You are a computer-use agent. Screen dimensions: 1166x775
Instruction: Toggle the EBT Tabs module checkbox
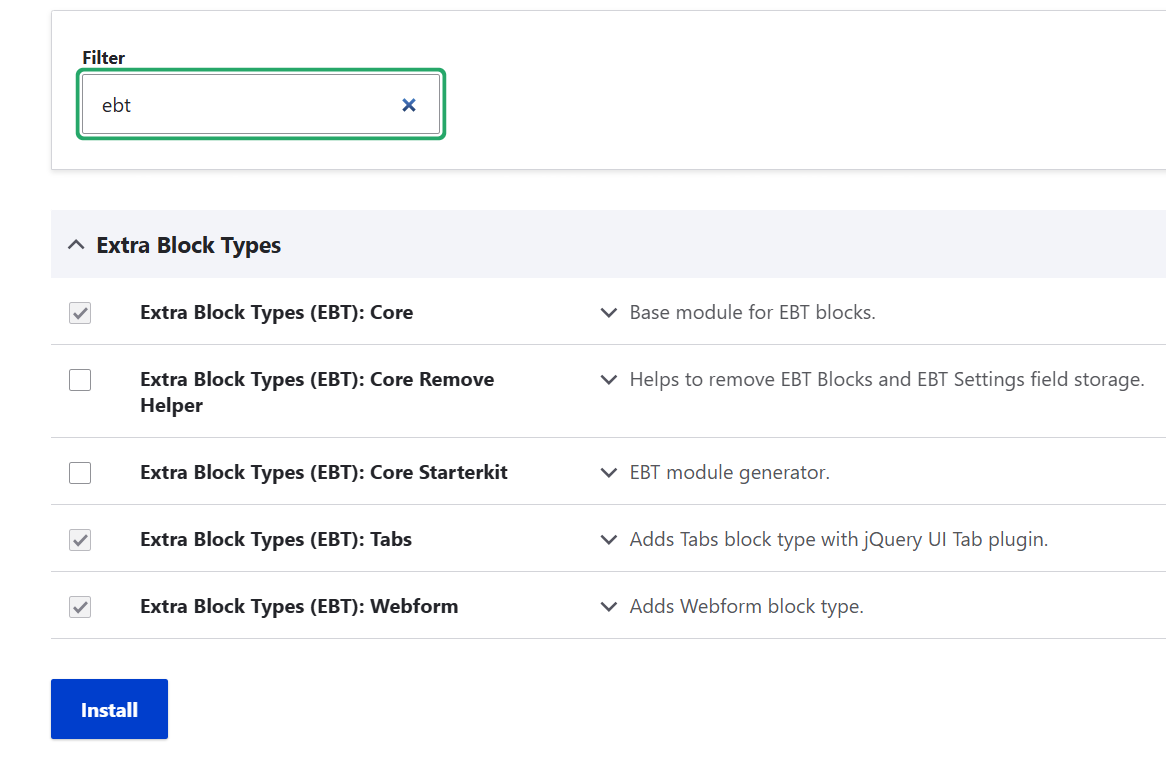(x=80, y=539)
